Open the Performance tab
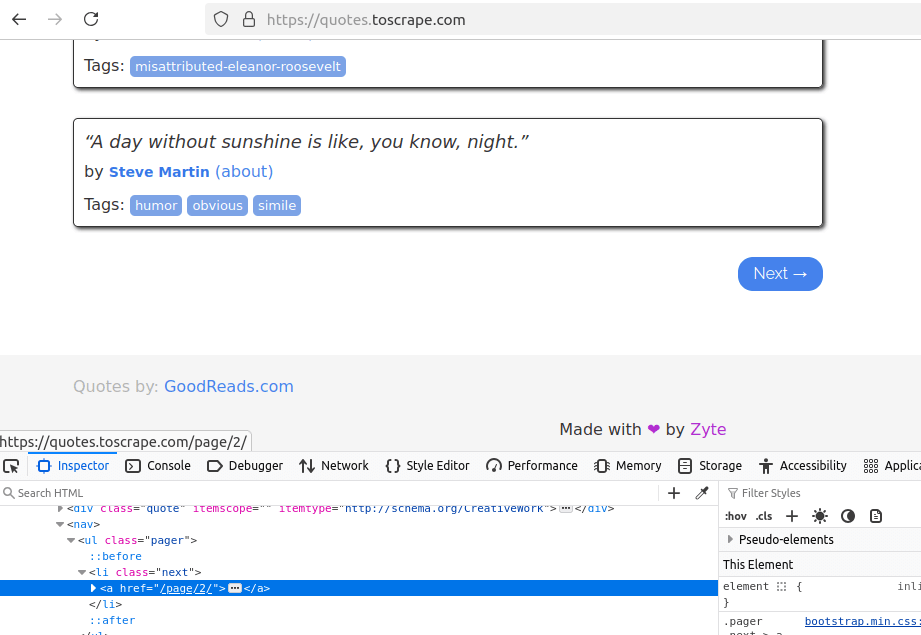921x635 pixels. tap(532, 466)
